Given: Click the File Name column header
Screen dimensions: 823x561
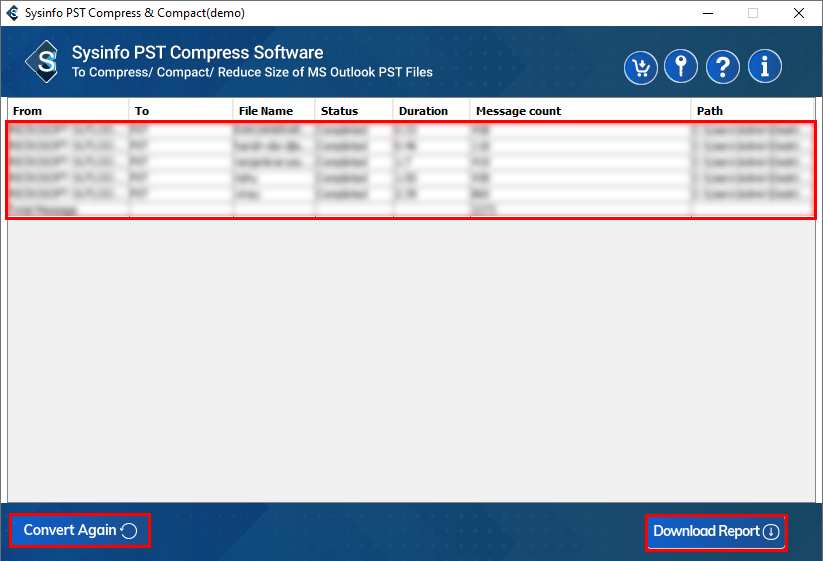Looking at the screenshot, I should (x=273, y=111).
